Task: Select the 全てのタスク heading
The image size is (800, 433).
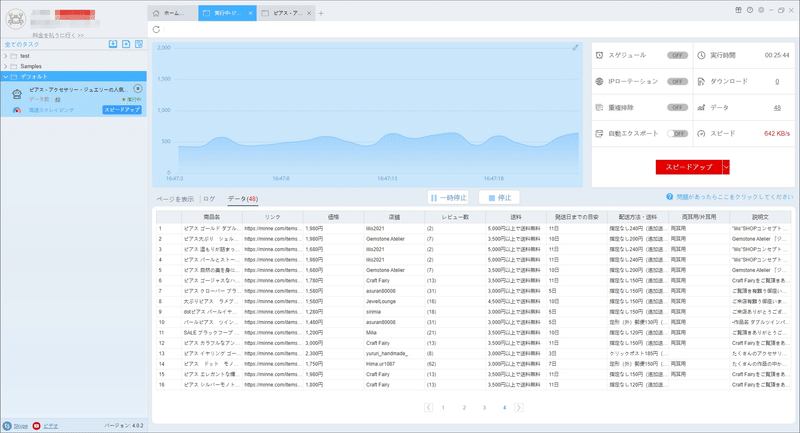Action: [22, 44]
